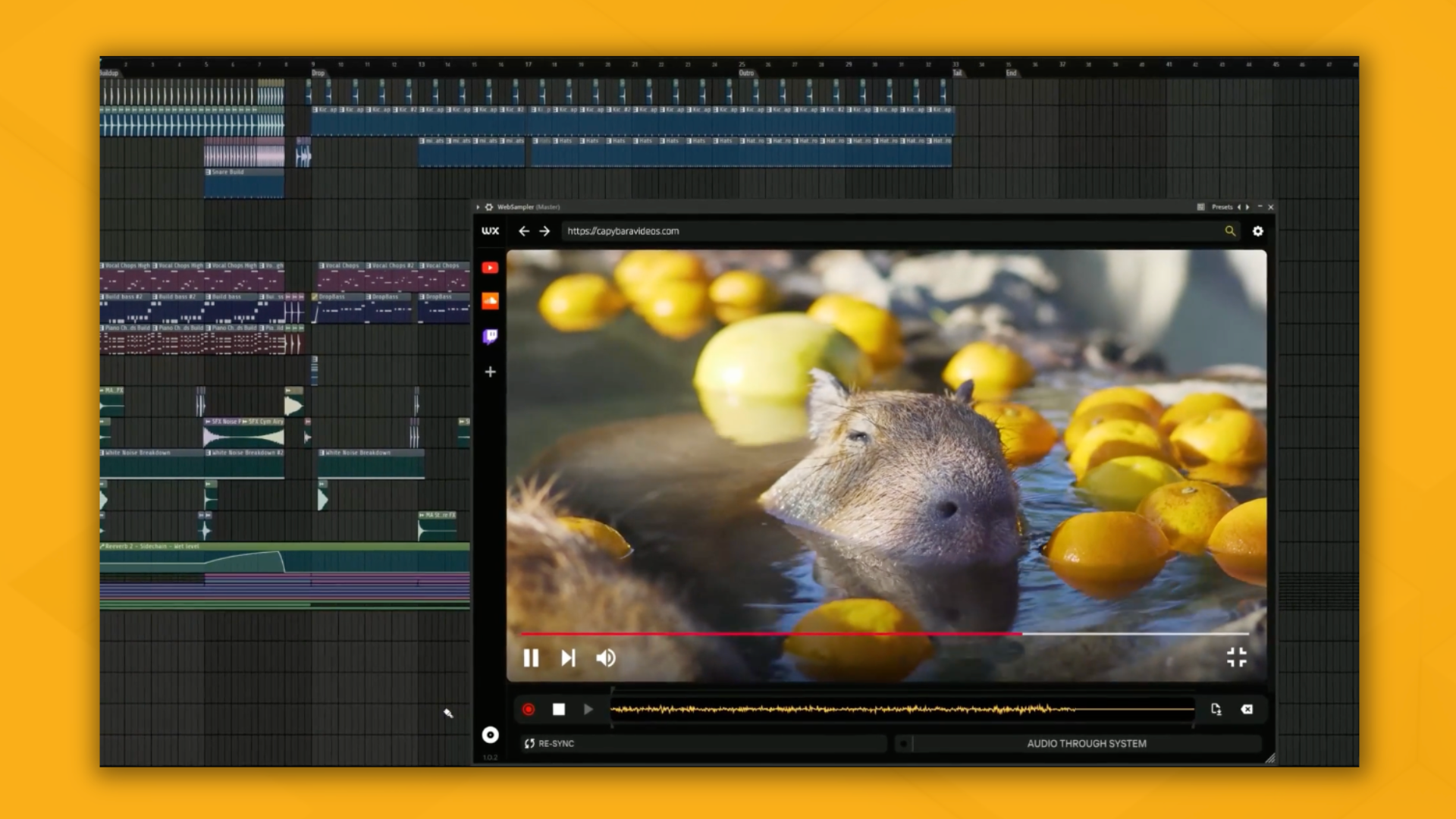1456x819 pixels.
Task: Open the YouTube source in WebSampler sidebar
Action: tap(490, 267)
